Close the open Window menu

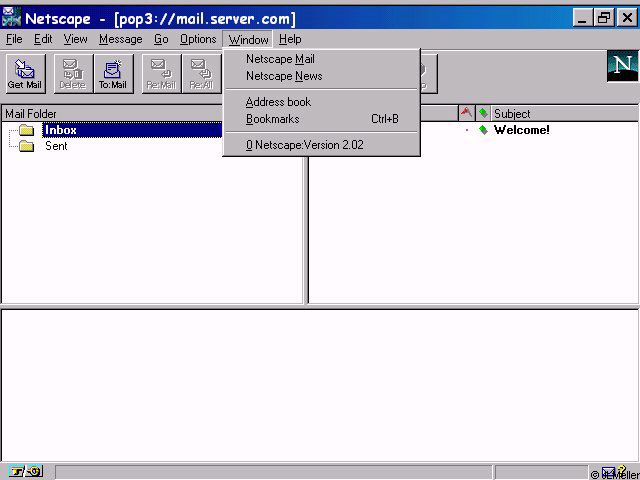click(x=248, y=40)
